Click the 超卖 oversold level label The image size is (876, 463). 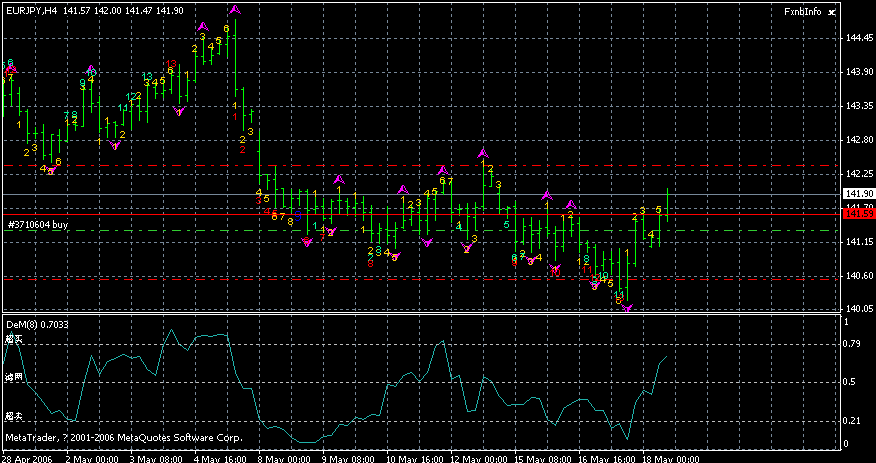14,416
